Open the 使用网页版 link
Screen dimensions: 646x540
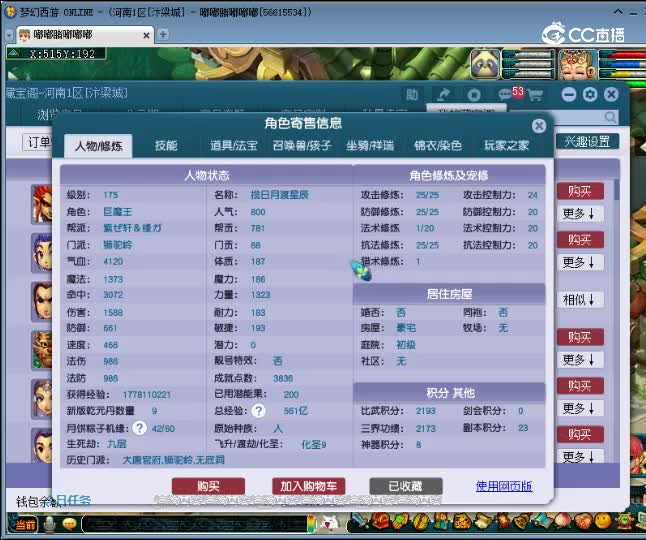[503, 486]
